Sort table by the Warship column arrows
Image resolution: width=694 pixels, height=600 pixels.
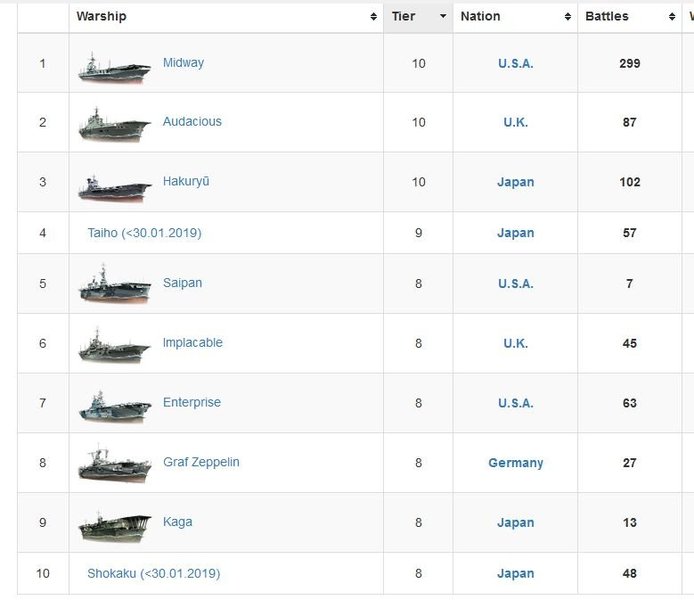[x=373, y=17]
